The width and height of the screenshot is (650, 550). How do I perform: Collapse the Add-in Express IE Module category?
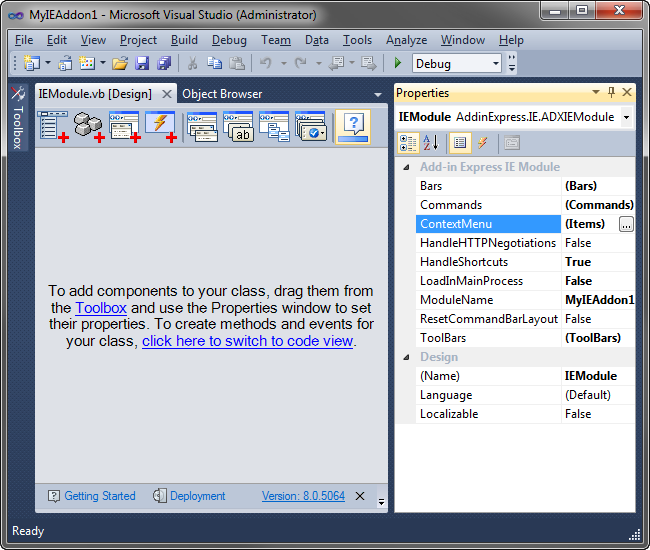[405, 167]
